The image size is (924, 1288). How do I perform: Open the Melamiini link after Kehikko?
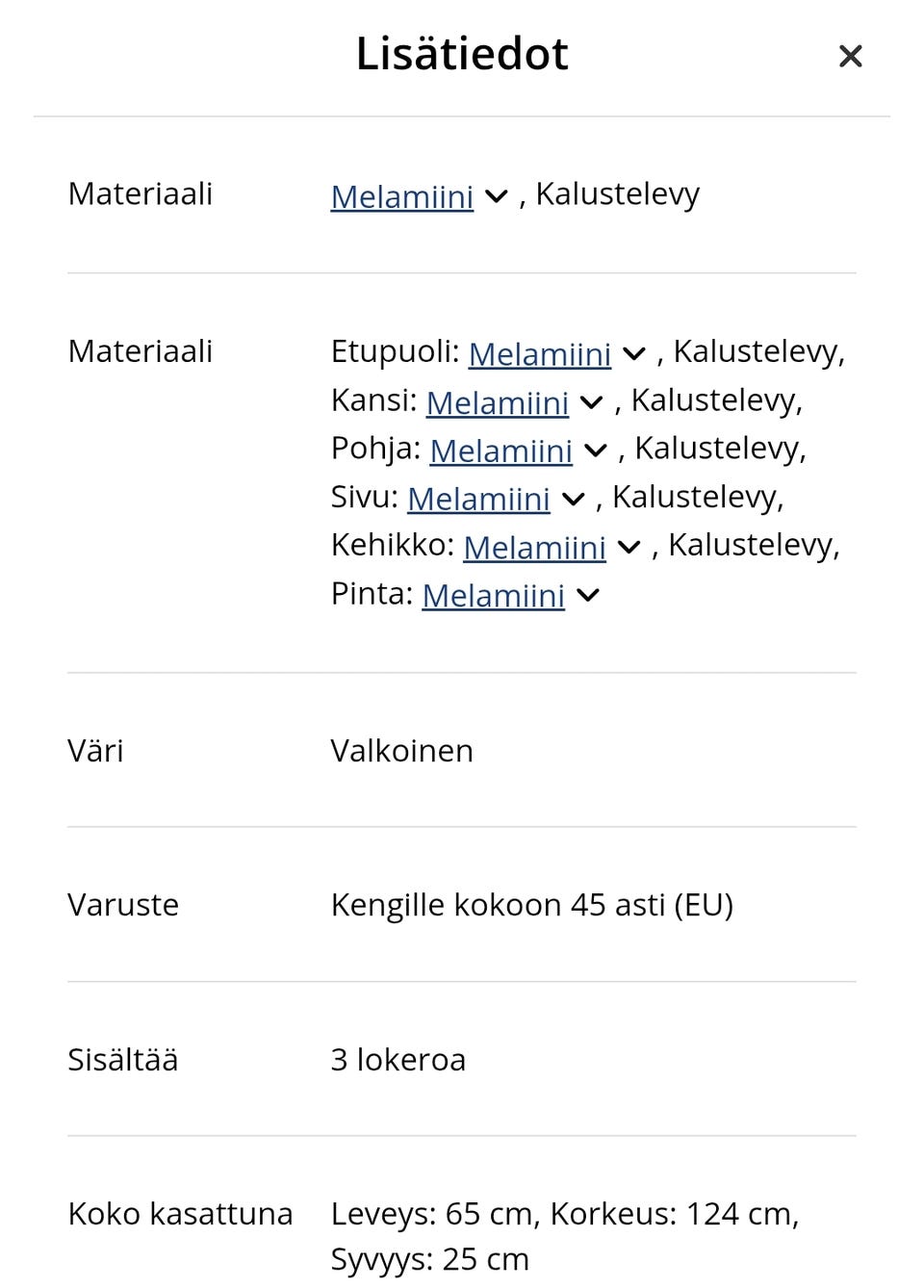pyautogui.click(x=534, y=547)
